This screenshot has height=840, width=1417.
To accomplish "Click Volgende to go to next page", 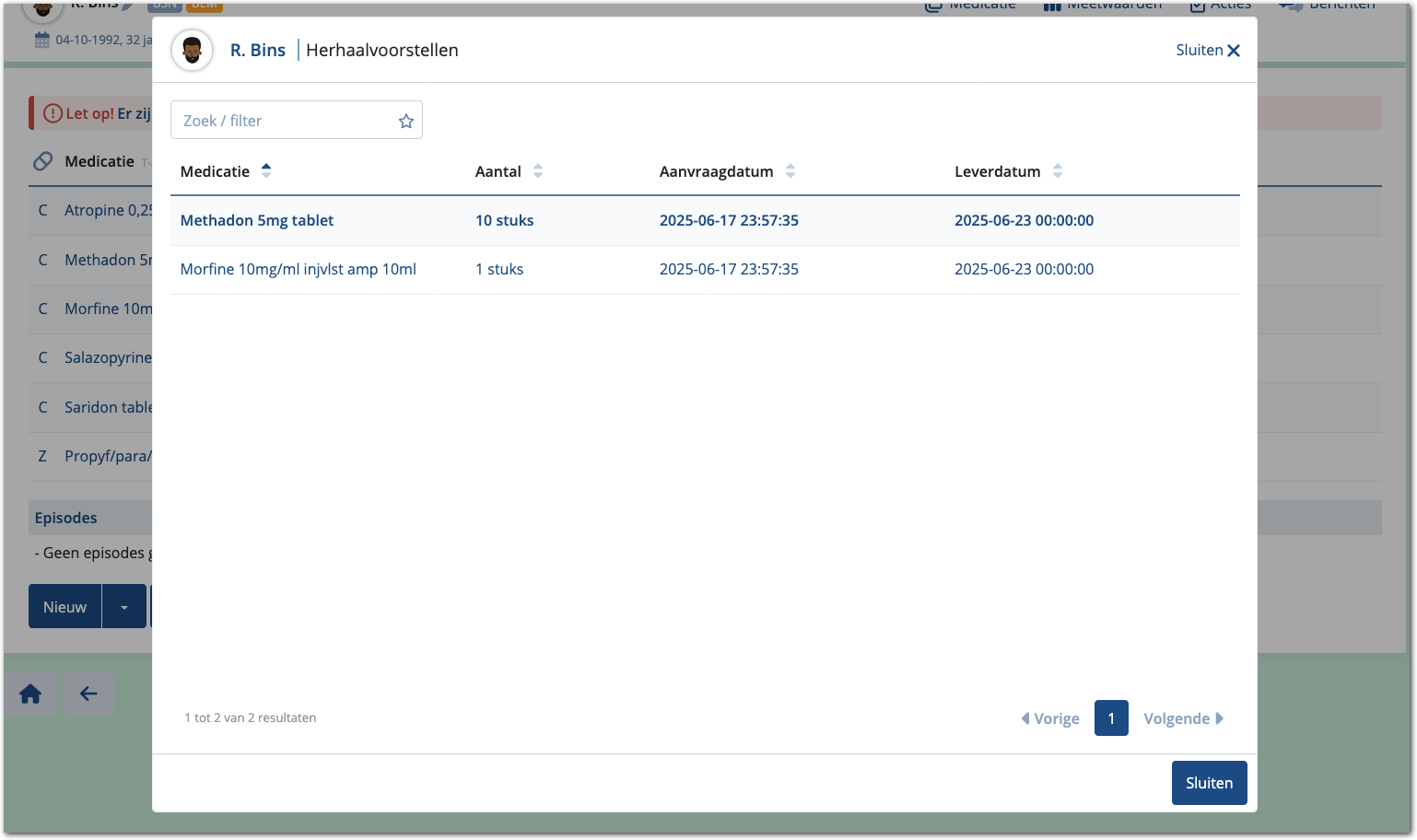I will pyautogui.click(x=1183, y=718).
